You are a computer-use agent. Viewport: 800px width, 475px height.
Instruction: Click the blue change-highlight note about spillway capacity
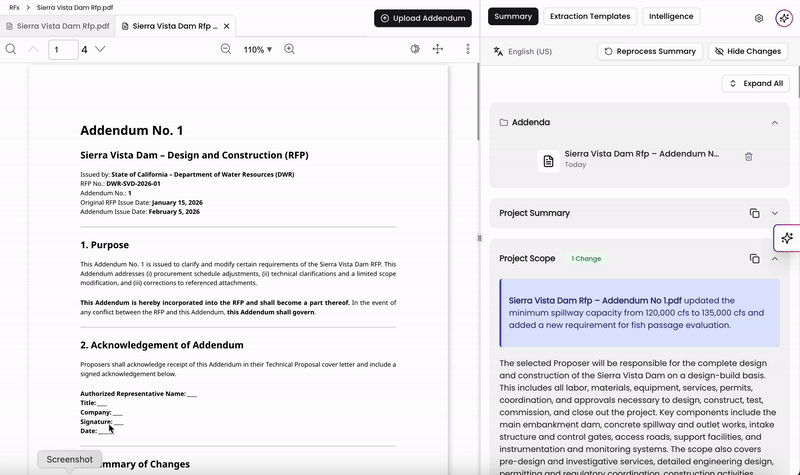(x=639, y=313)
